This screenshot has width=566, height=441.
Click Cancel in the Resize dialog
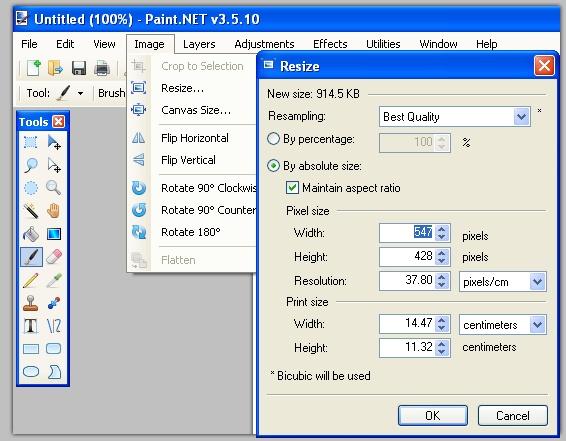coord(513,415)
